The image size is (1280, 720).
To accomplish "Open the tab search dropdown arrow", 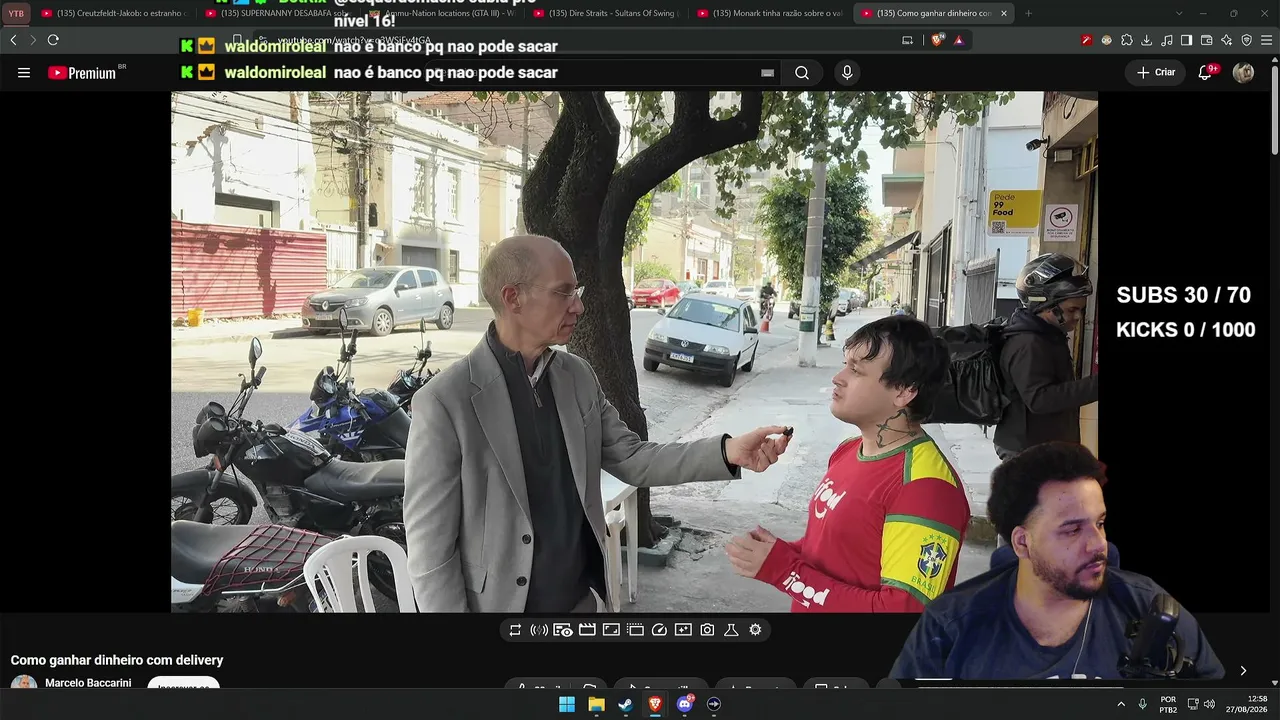I will click(x=1179, y=13).
